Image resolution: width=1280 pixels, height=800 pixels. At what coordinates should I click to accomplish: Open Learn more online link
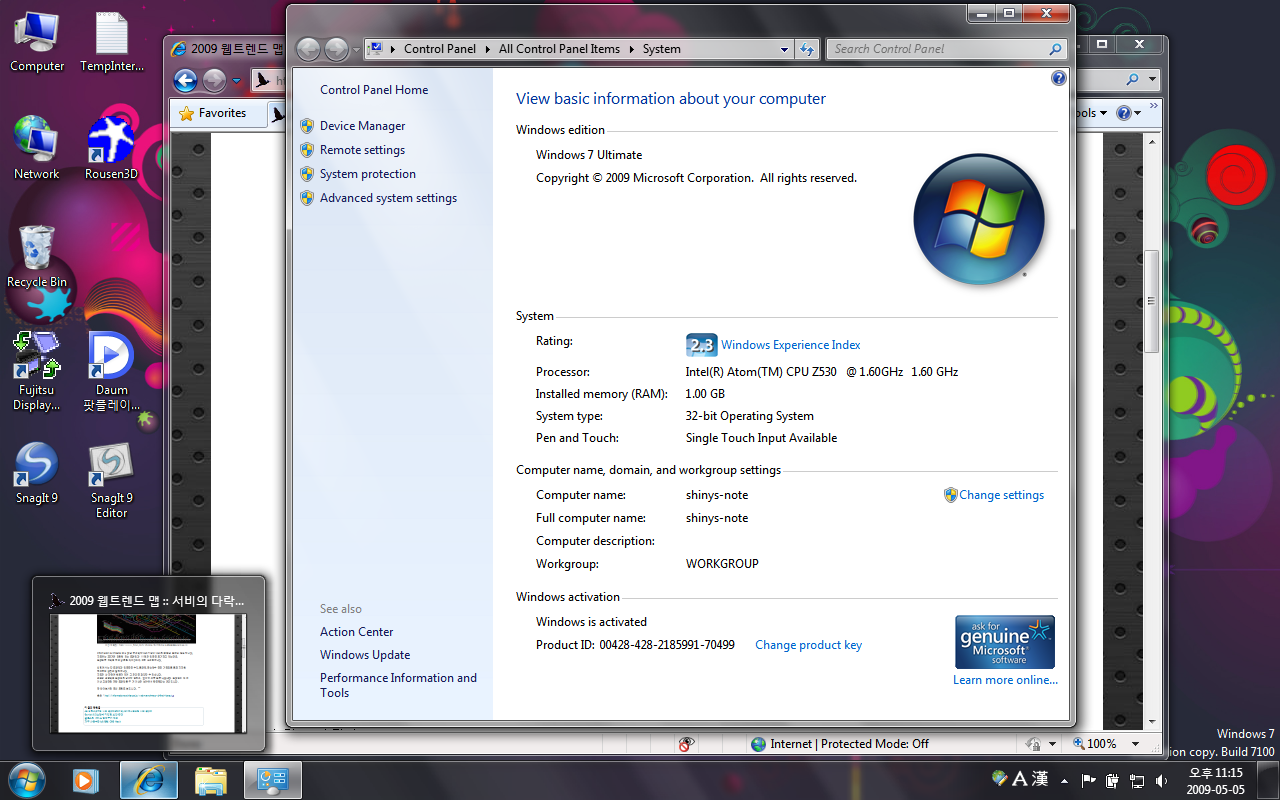click(1005, 680)
